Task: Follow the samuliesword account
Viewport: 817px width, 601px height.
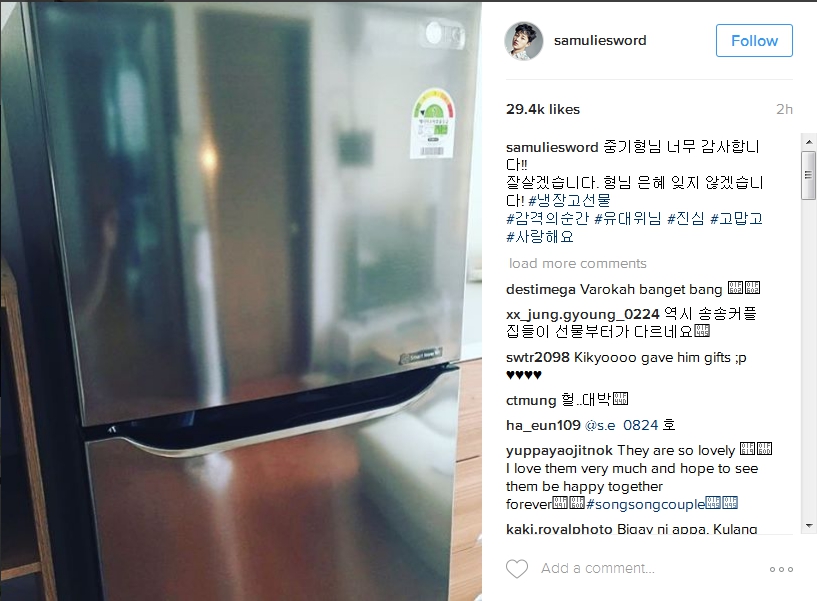Action: point(754,41)
